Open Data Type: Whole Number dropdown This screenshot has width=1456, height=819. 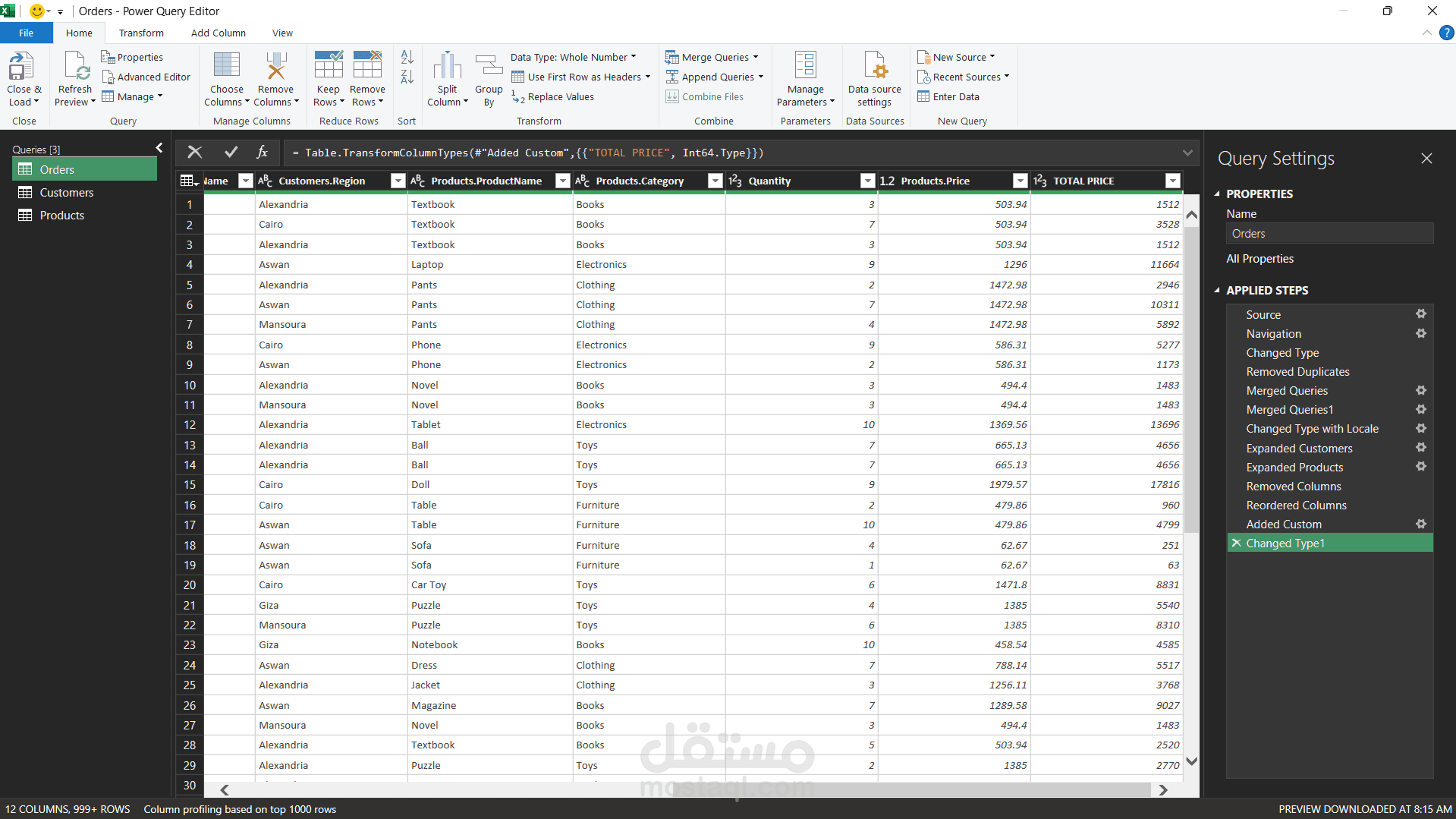574,57
